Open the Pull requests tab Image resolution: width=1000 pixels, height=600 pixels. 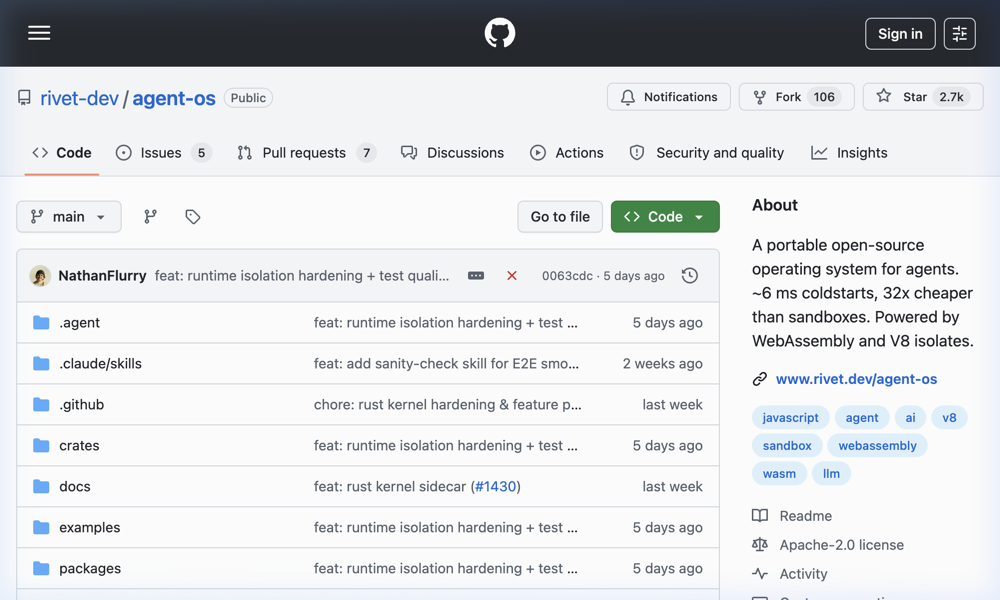305,153
